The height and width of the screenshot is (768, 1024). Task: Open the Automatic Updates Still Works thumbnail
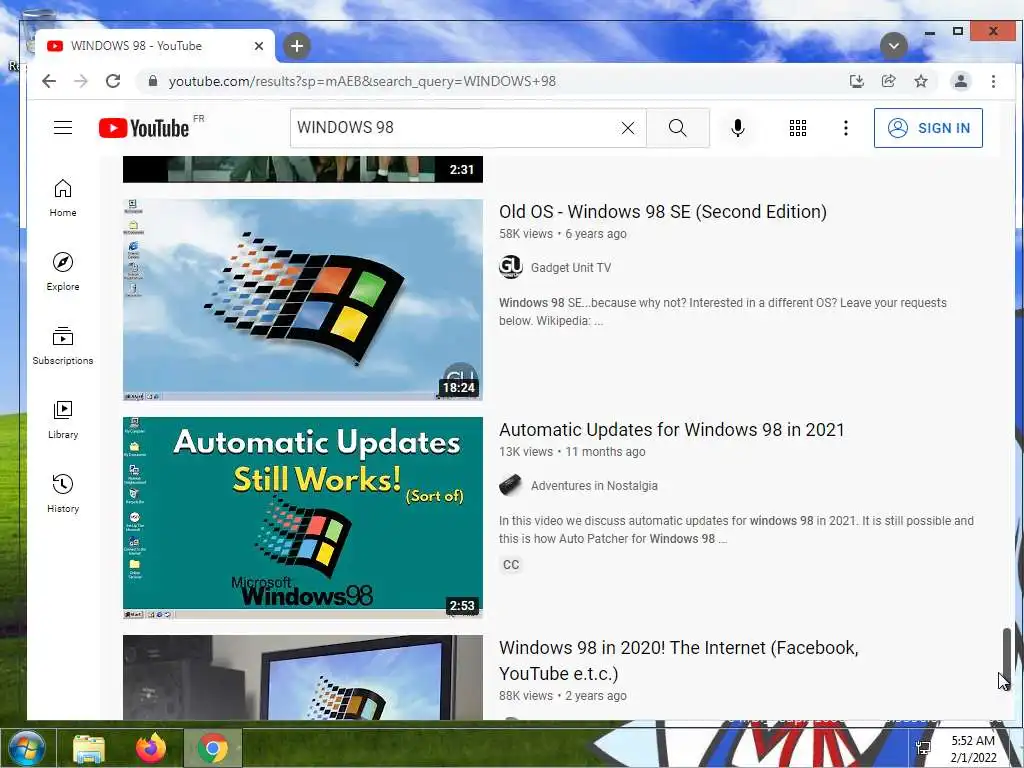(303, 518)
